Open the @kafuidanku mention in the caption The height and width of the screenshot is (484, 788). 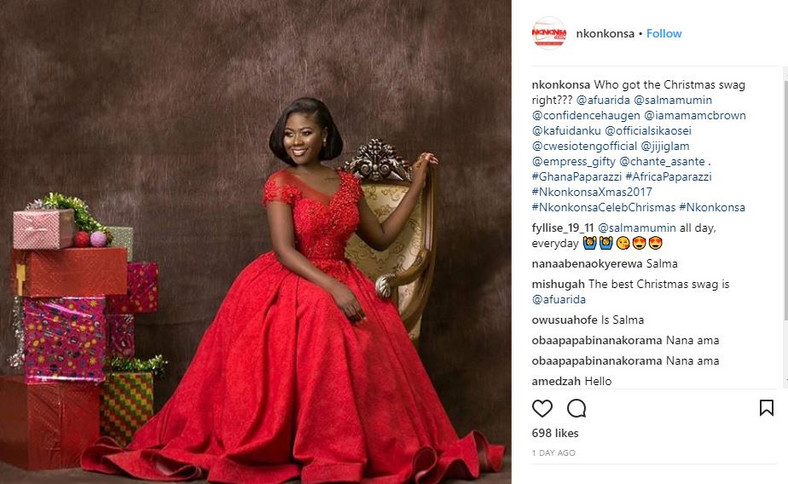pos(566,131)
